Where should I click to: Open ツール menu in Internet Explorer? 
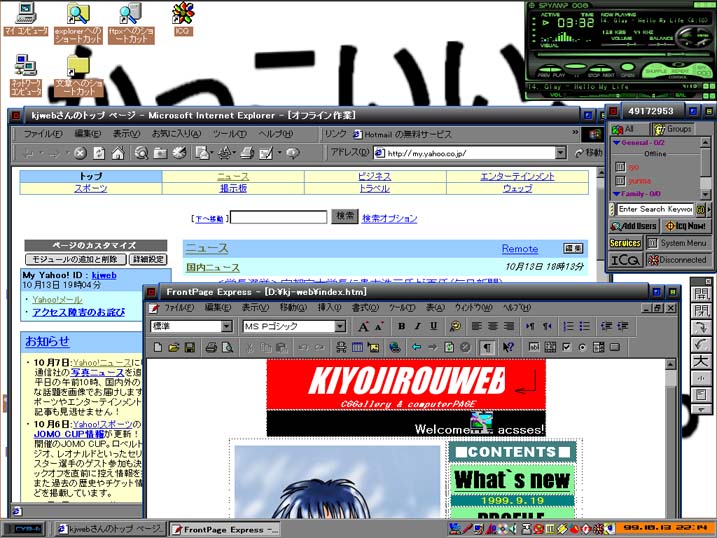click(x=230, y=134)
